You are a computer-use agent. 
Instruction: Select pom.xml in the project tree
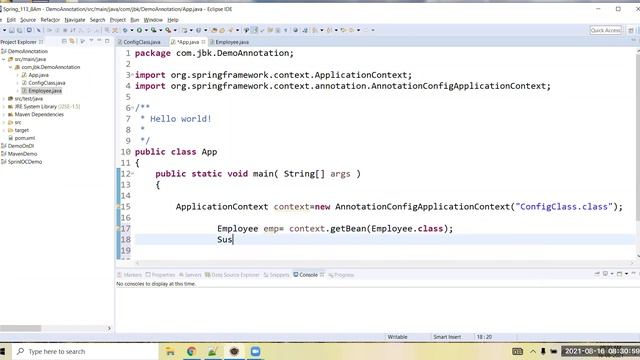pyautogui.click(x=22, y=138)
